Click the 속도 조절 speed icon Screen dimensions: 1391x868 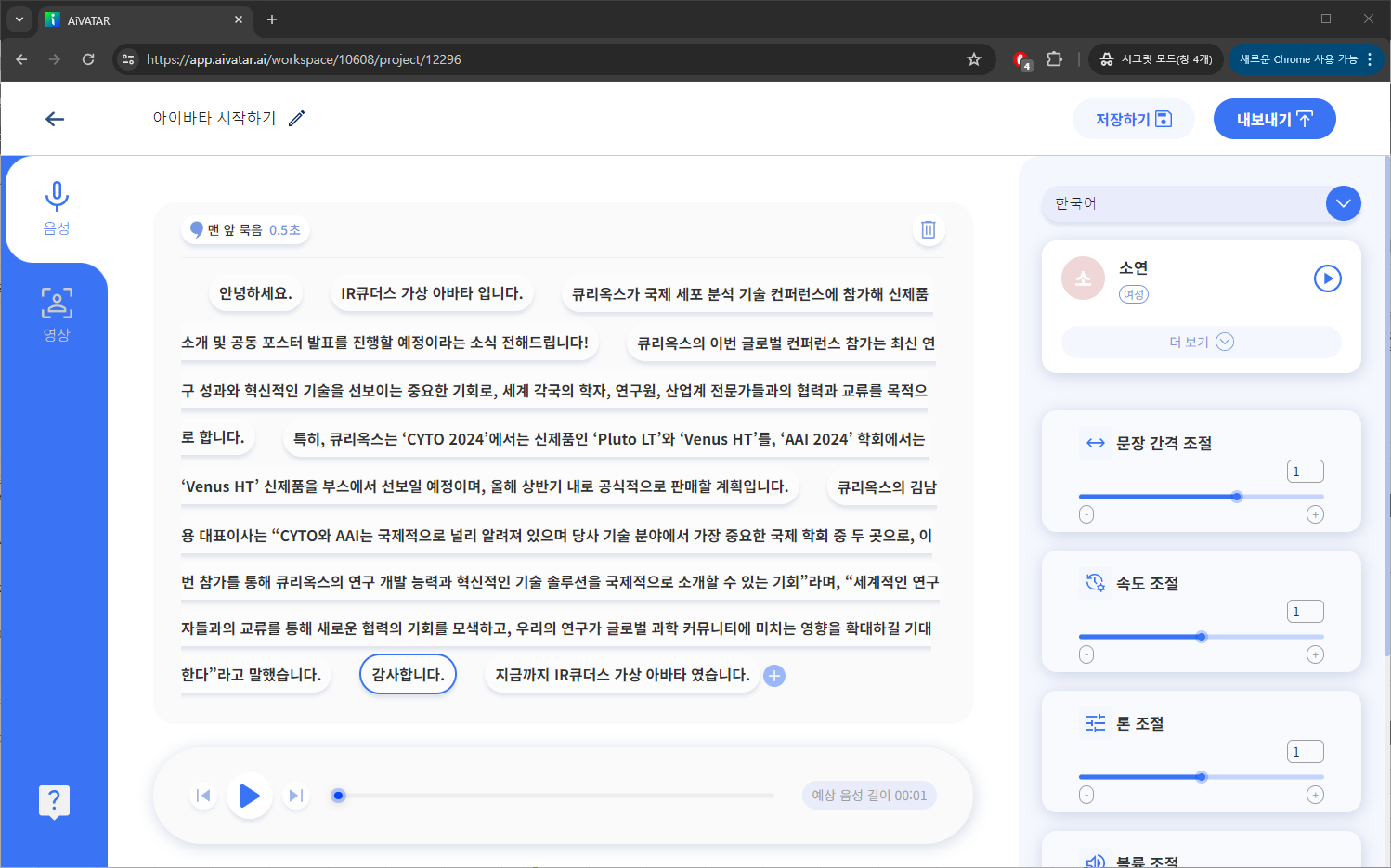(1096, 582)
